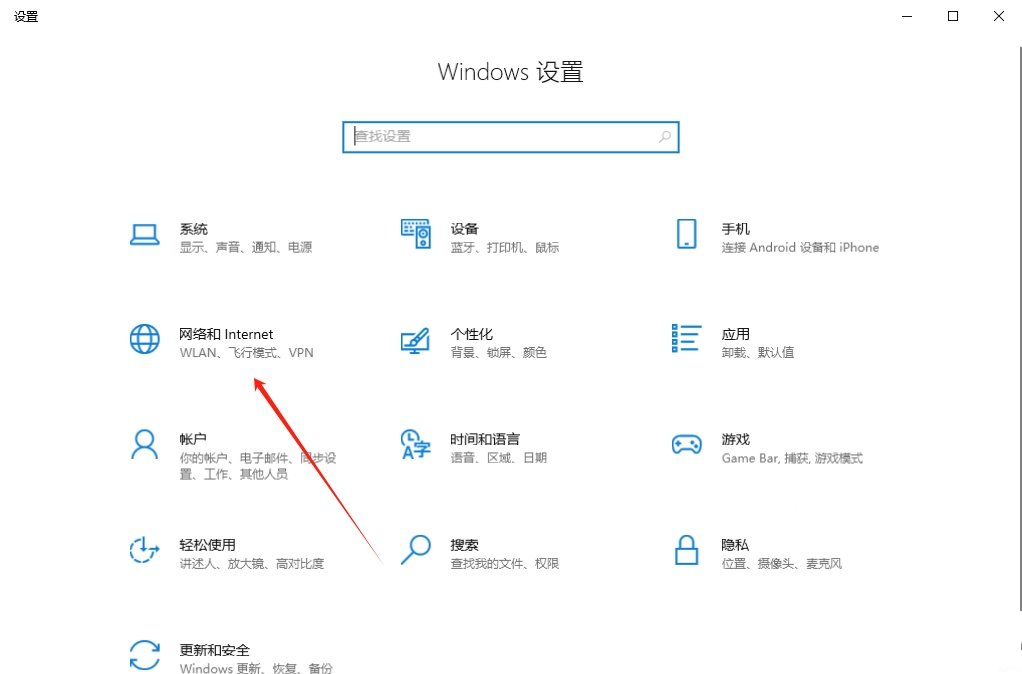Click the text Game Bar, 捕获, 游戏模式
This screenshot has height=674, width=1022.
pos(792,458)
